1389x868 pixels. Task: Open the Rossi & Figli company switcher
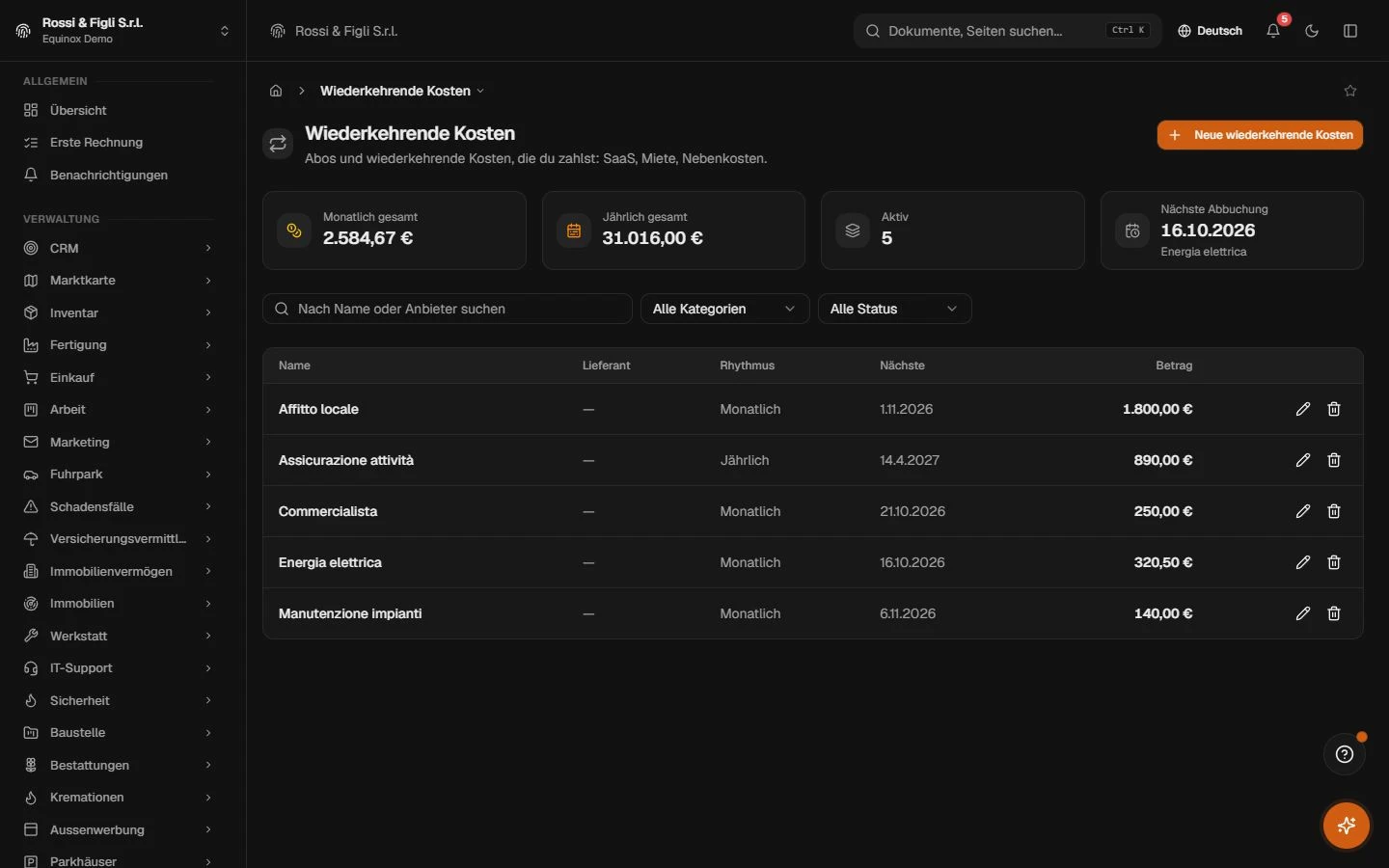click(123, 31)
